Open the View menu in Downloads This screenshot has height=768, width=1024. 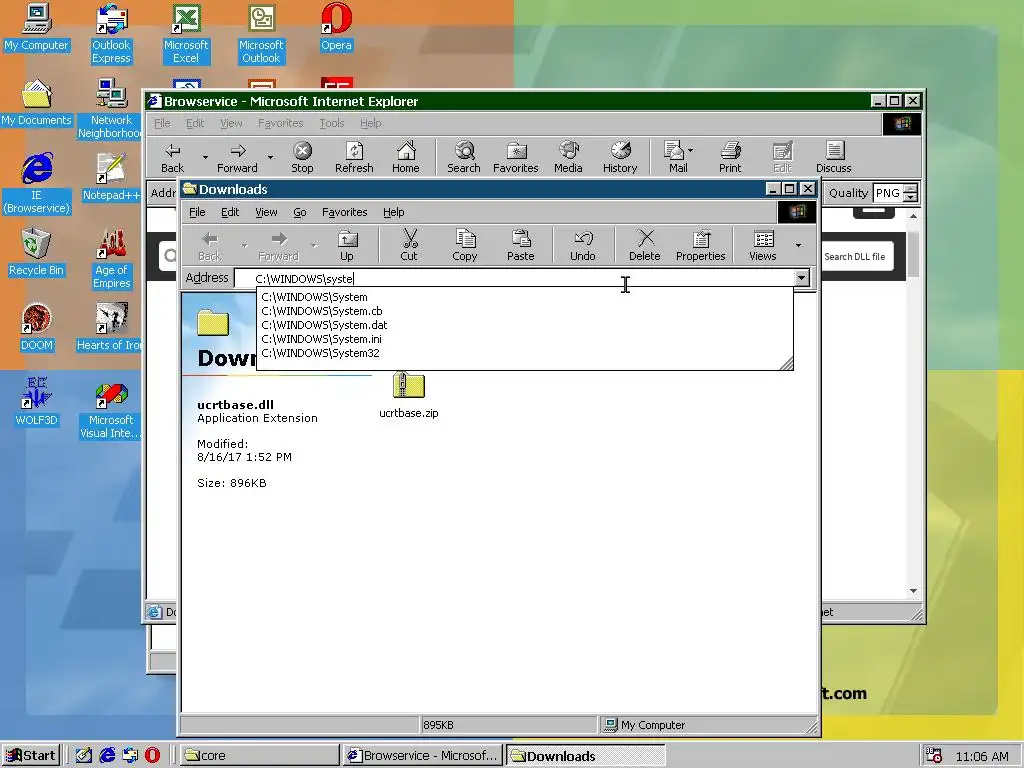click(x=266, y=212)
